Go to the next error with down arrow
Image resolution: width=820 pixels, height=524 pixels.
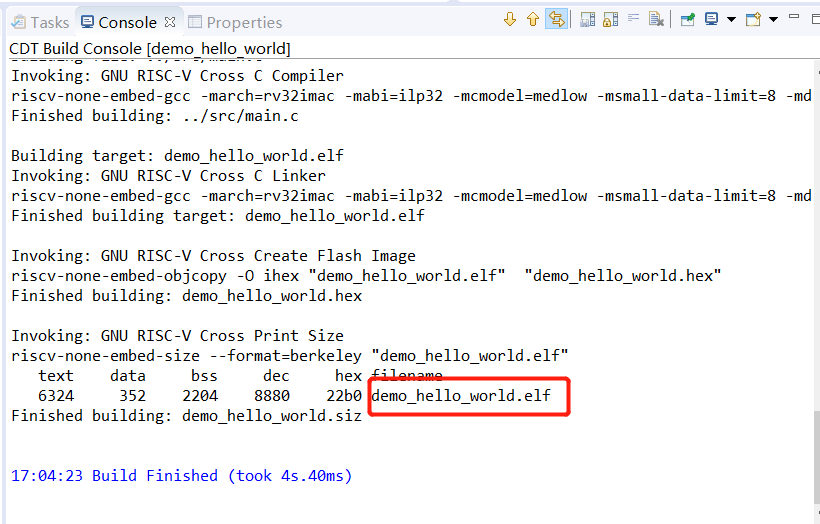(x=510, y=20)
